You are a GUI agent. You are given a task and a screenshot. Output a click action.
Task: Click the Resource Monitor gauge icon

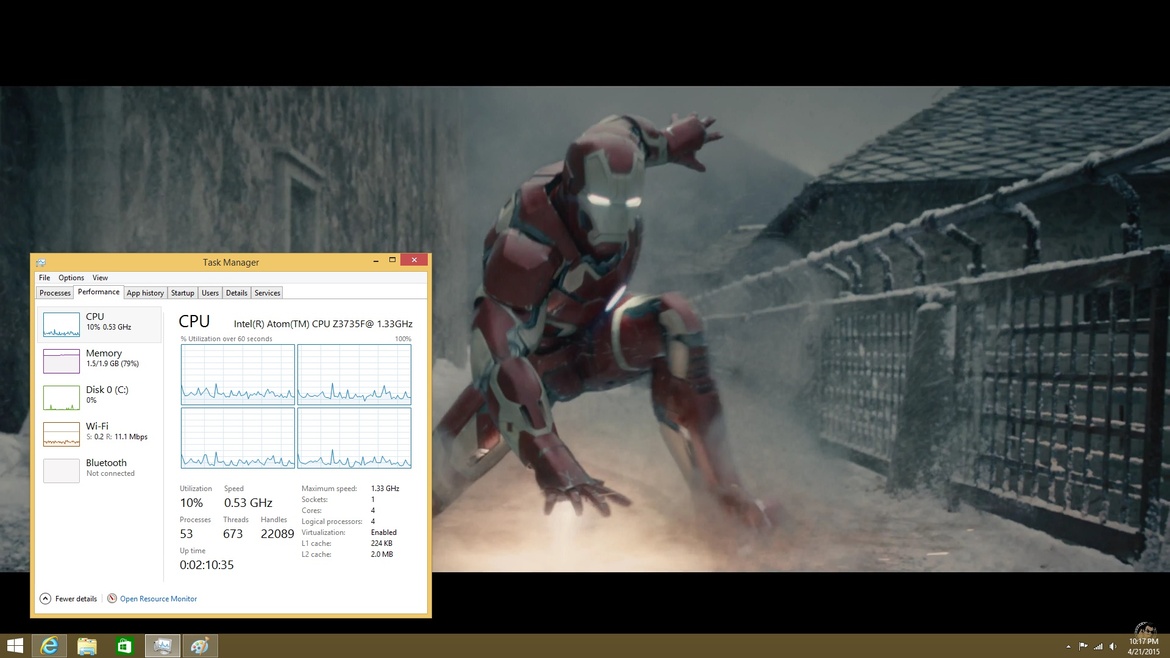[112, 598]
